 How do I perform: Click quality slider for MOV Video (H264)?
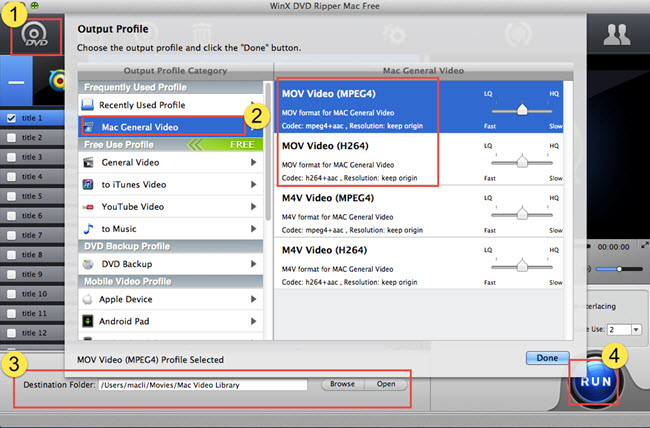point(522,162)
